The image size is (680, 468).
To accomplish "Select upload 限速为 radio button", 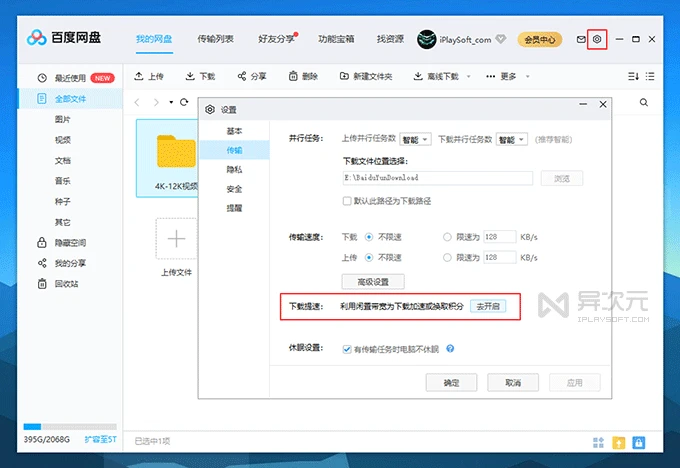I will click(447, 258).
